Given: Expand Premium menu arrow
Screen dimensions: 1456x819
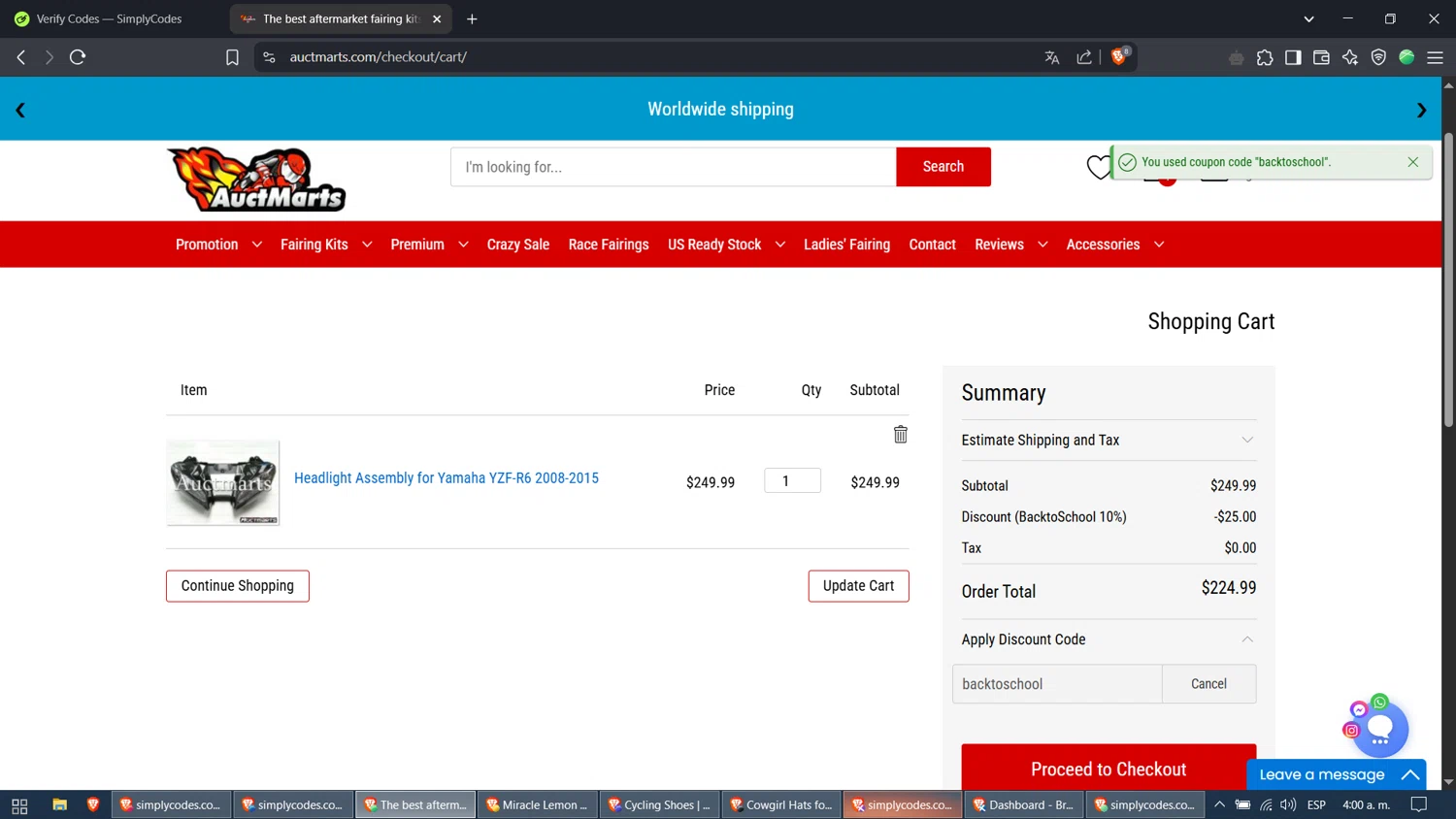Looking at the screenshot, I should click(x=463, y=245).
